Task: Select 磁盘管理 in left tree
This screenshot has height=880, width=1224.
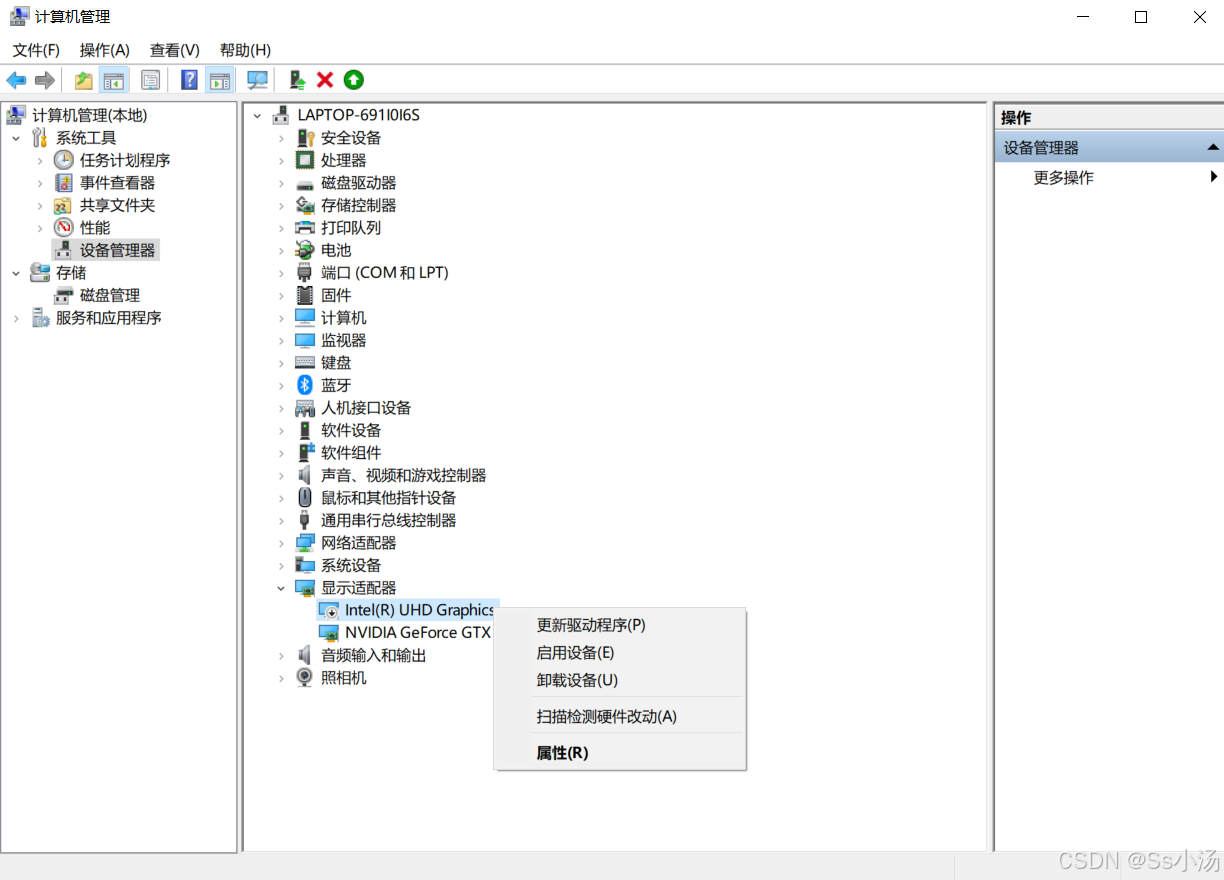Action: tap(110, 295)
